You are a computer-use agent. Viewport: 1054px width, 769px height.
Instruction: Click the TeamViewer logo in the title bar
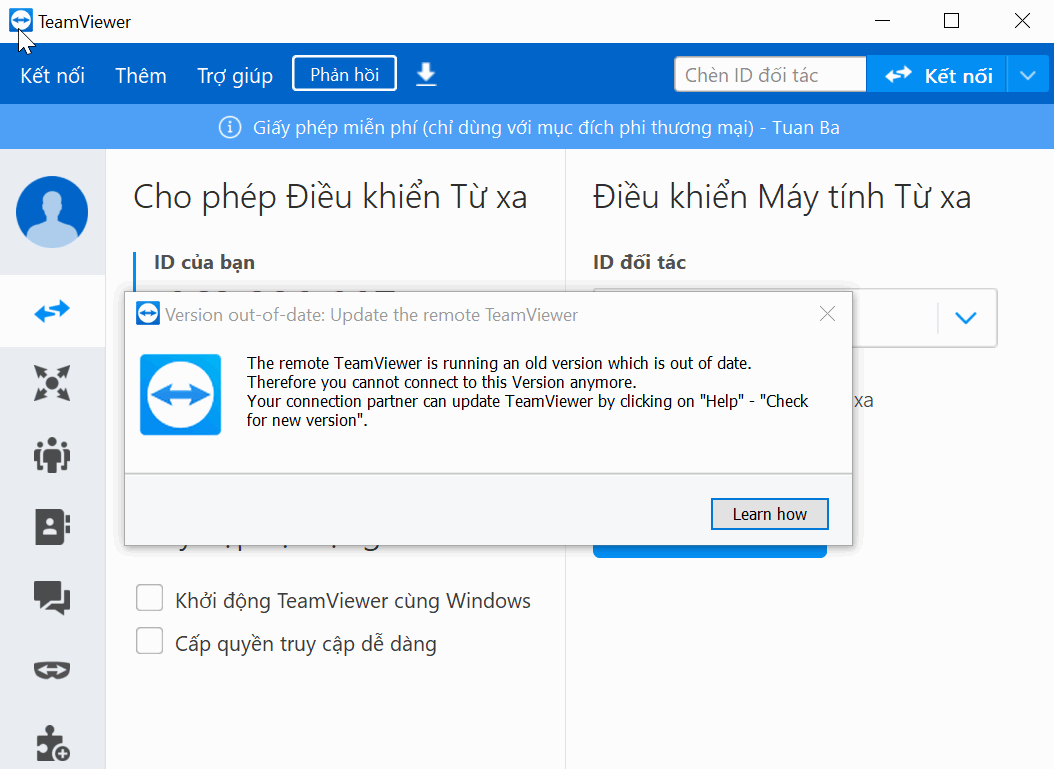[21, 21]
